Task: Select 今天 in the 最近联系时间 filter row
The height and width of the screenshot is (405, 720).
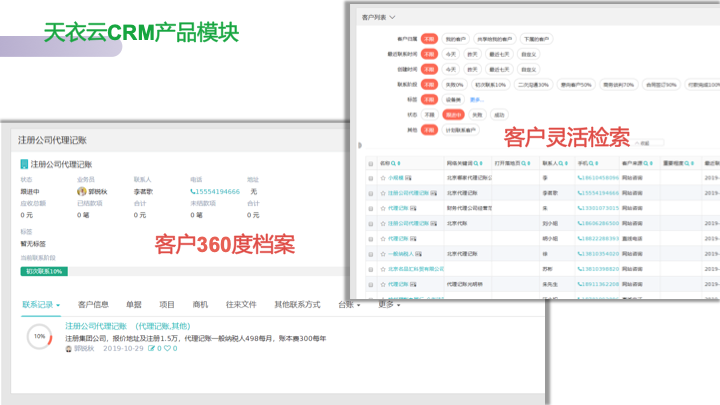Action: point(450,54)
